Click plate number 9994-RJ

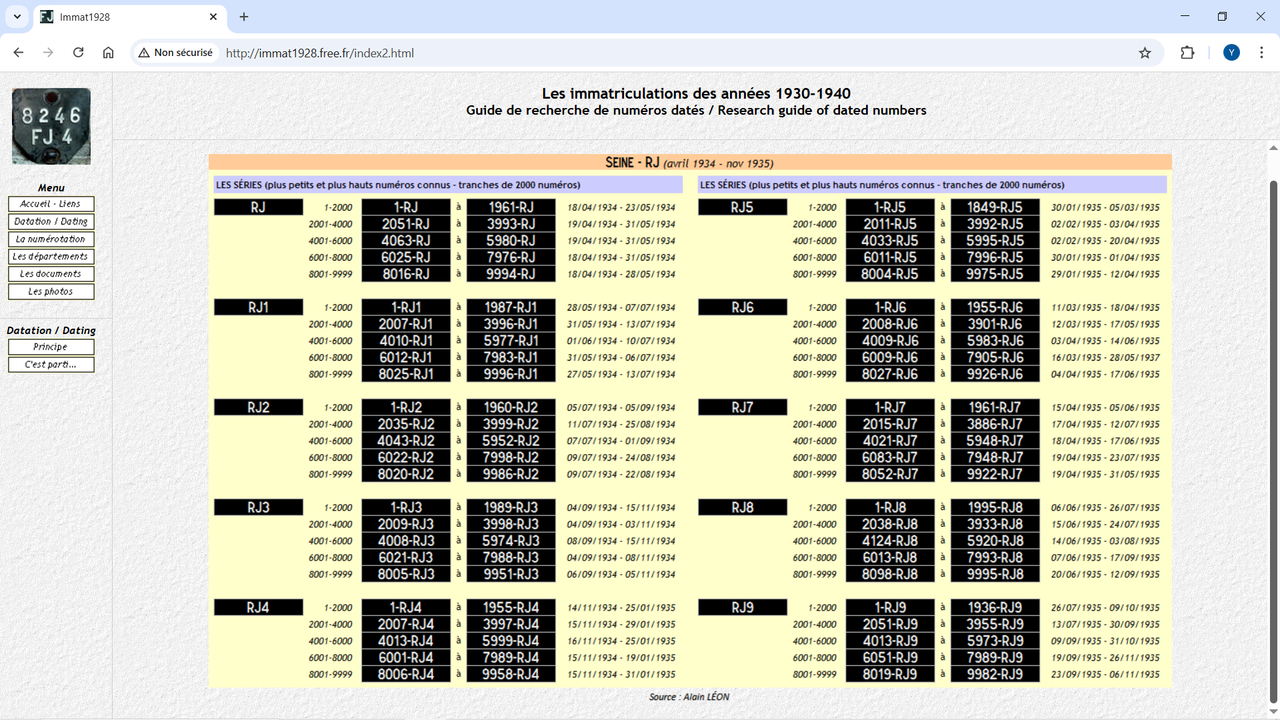[x=511, y=274]
